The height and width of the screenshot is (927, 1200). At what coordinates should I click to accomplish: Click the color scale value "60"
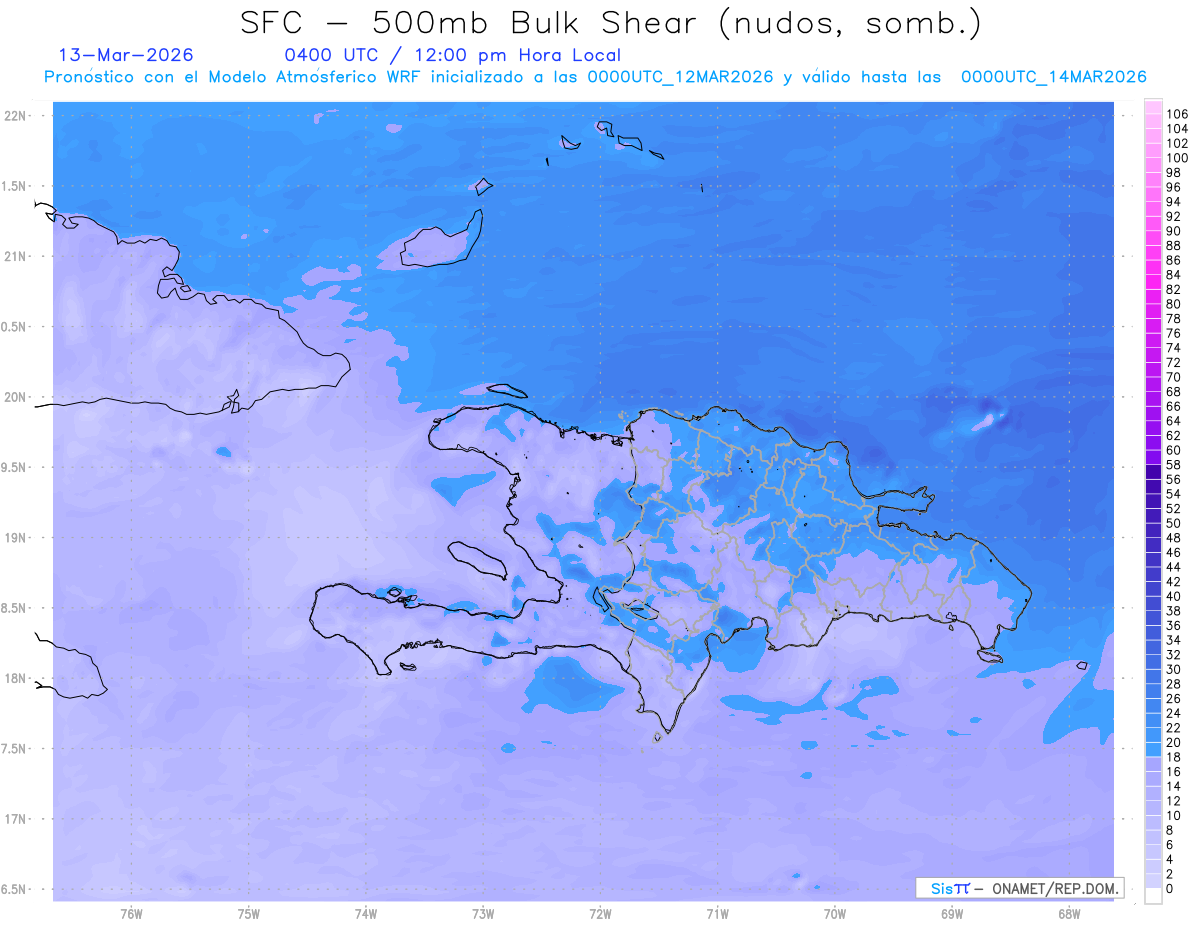click(1174, 450)
